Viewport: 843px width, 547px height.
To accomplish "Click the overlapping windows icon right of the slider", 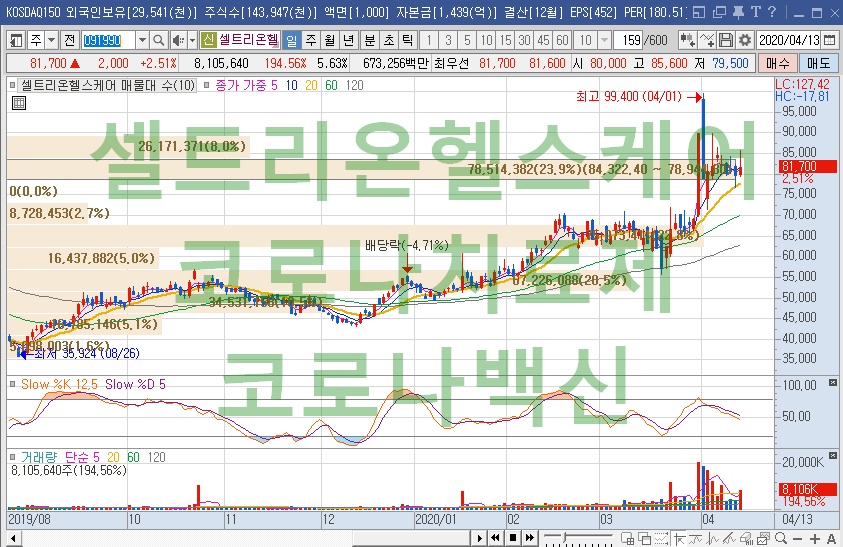I will point(644,538).
